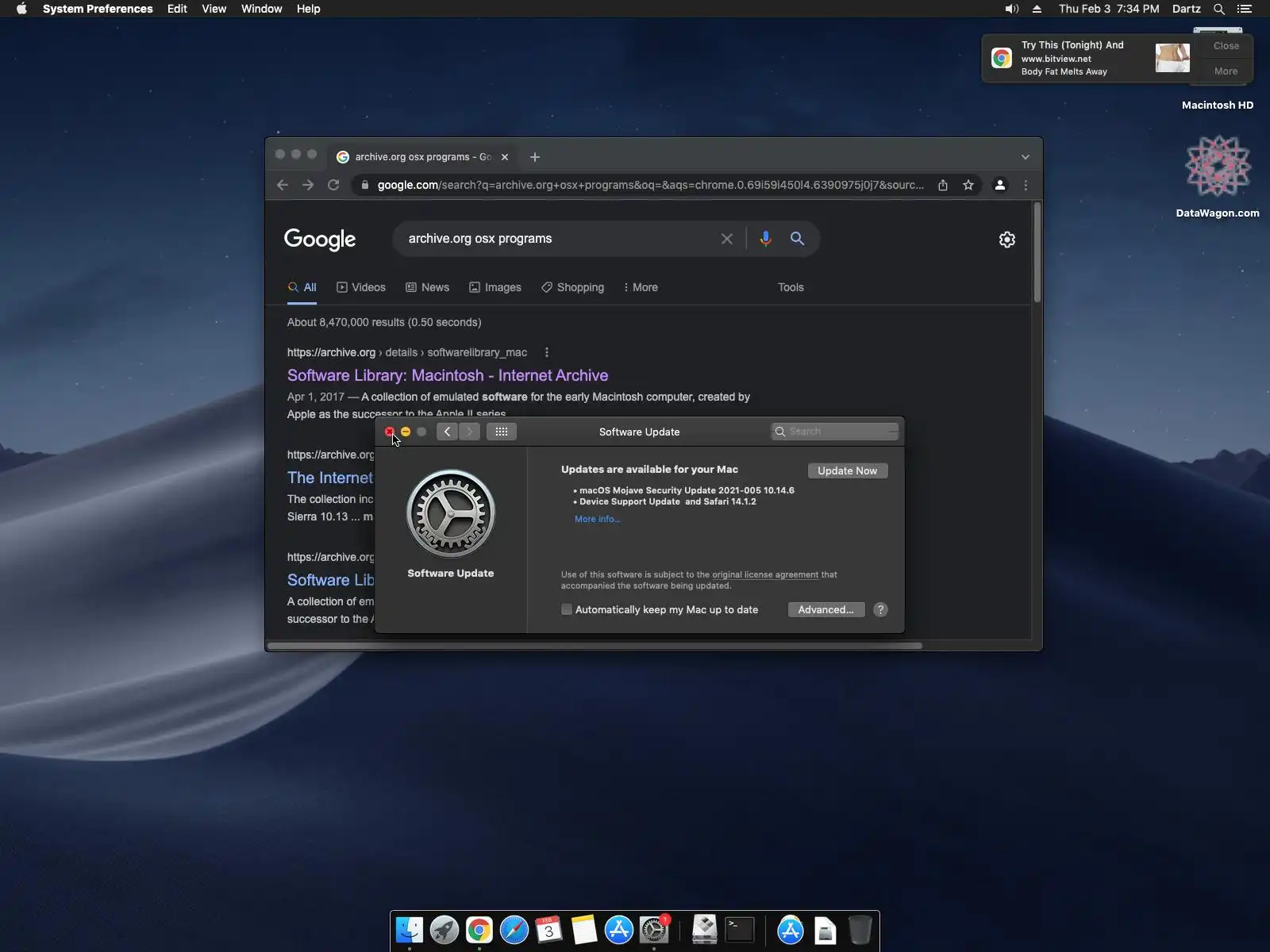Open the Window menu

coord(262,9)
